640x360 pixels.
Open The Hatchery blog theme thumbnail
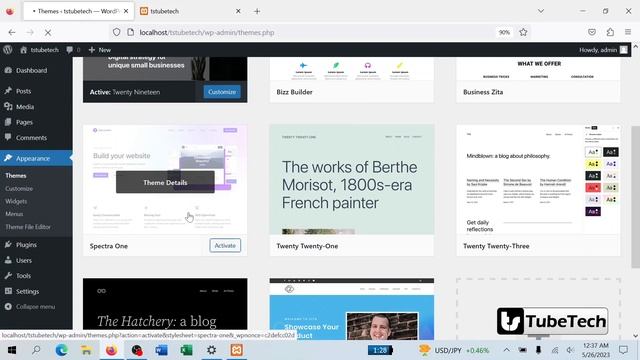click(165, 304)
